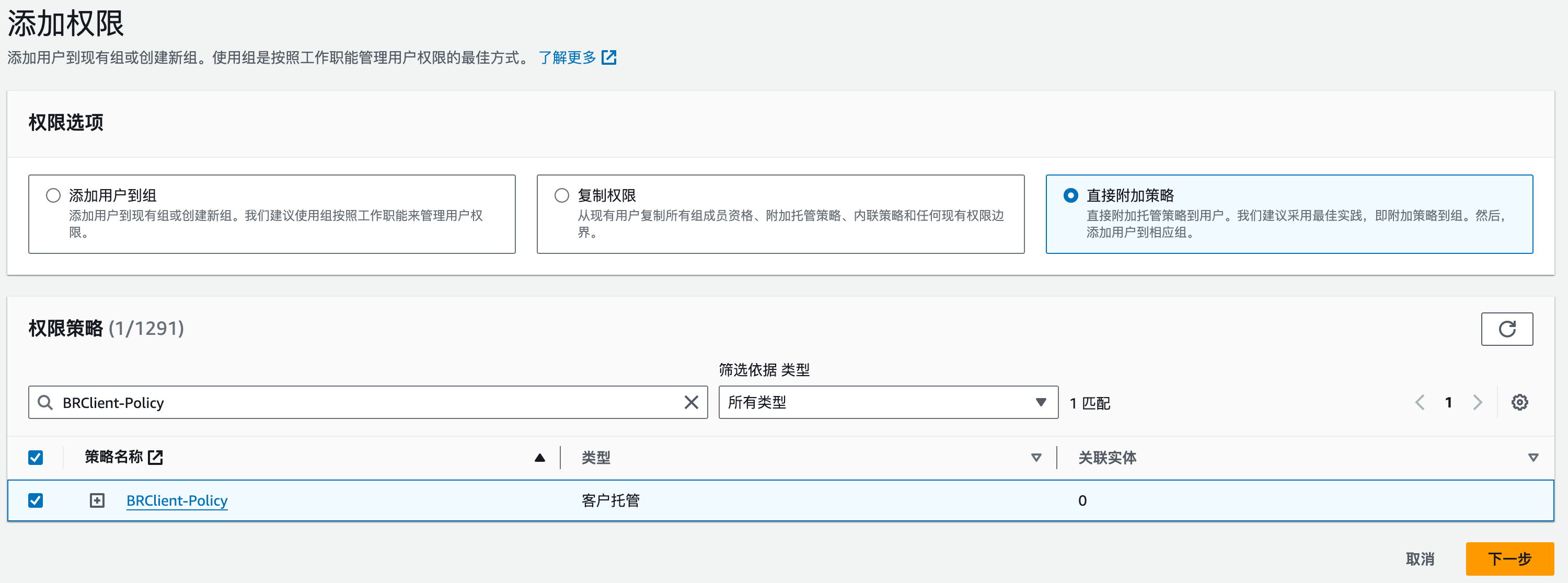Open the table preferences gear icon
1568x583 pixels.
(x=1520, y=402)
